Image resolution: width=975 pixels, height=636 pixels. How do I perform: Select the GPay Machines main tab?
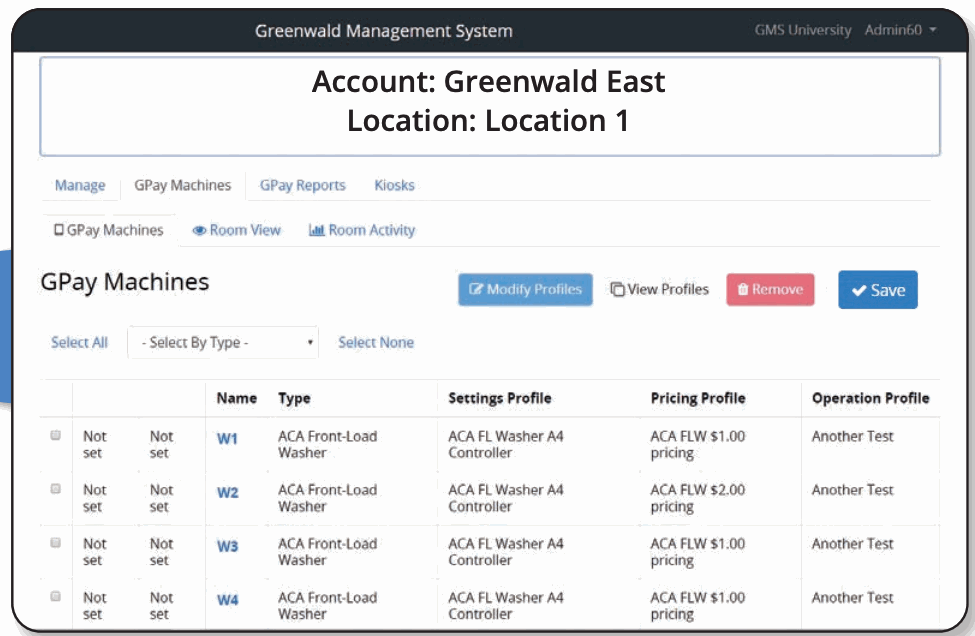(x=183, y=185)
